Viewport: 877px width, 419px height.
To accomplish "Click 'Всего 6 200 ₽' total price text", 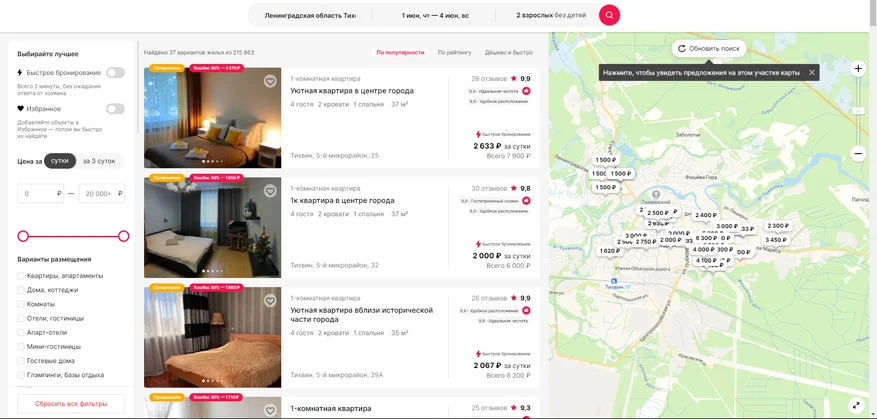I will click(508, 375).
